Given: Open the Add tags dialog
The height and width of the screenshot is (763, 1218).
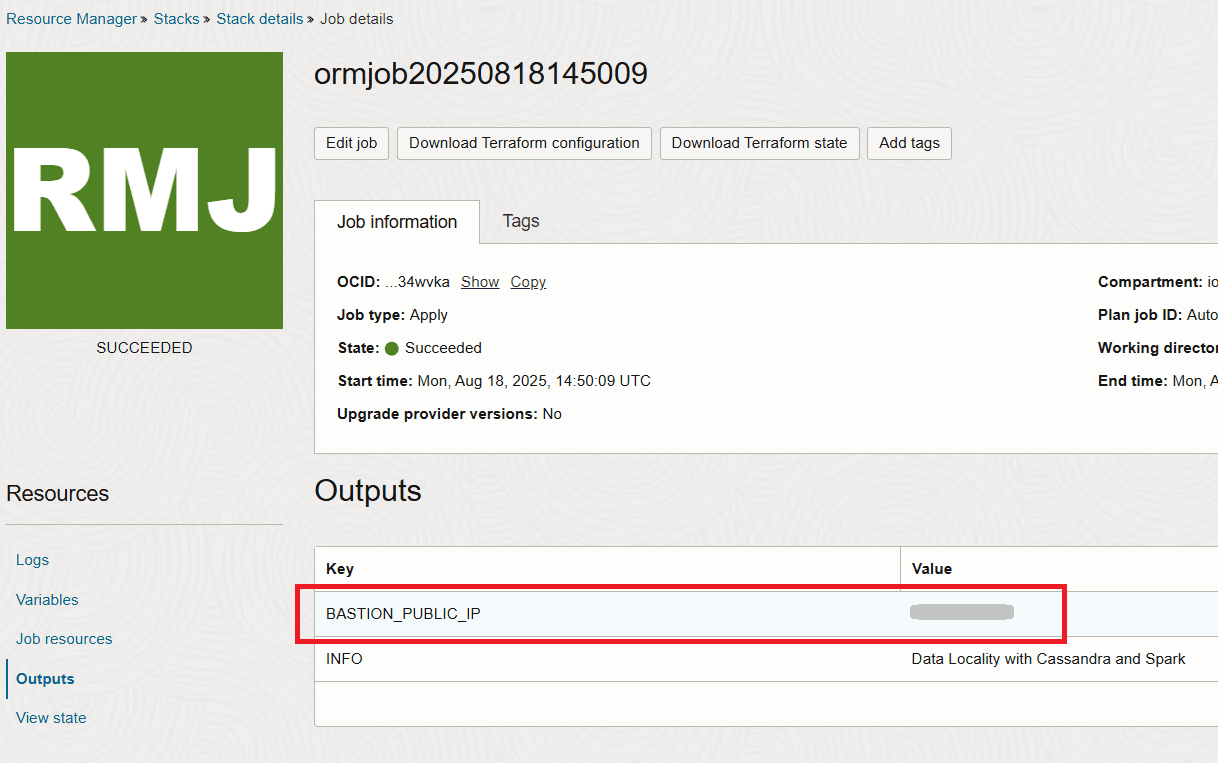Looking at the screenshot, I should (x=909, y=143).
